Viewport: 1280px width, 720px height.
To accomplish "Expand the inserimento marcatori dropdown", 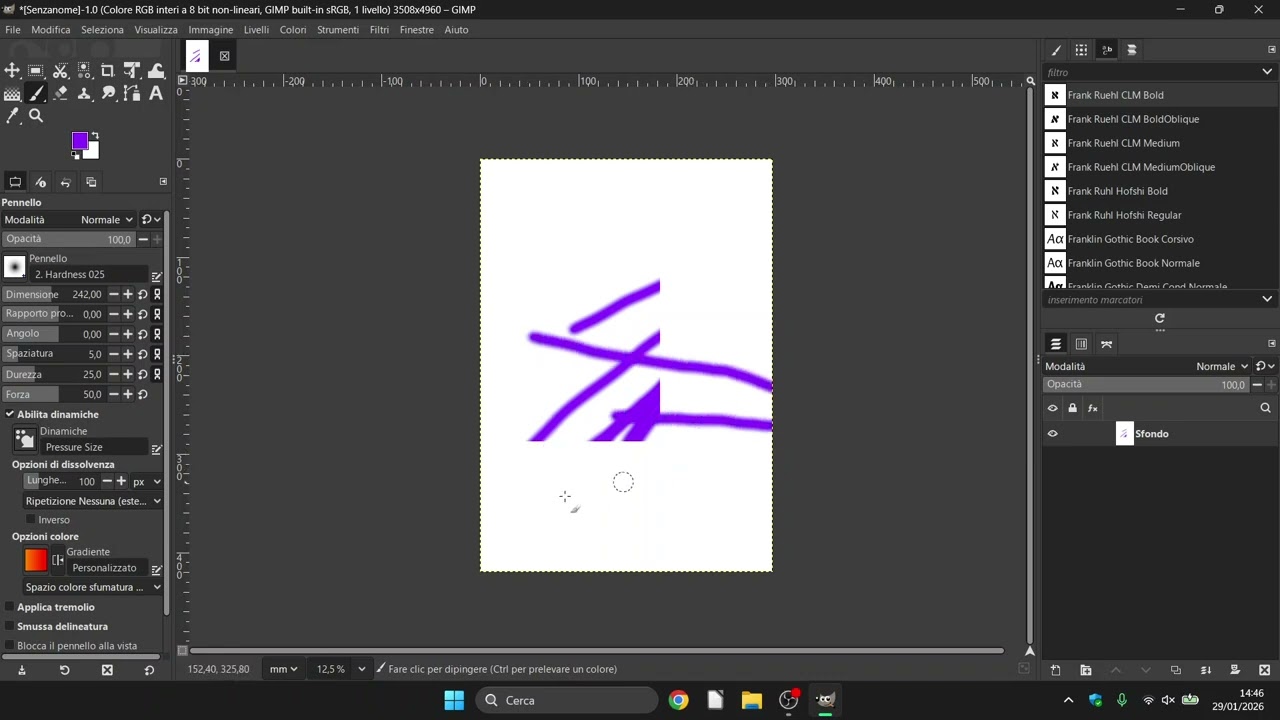I will coord(1267,299).
